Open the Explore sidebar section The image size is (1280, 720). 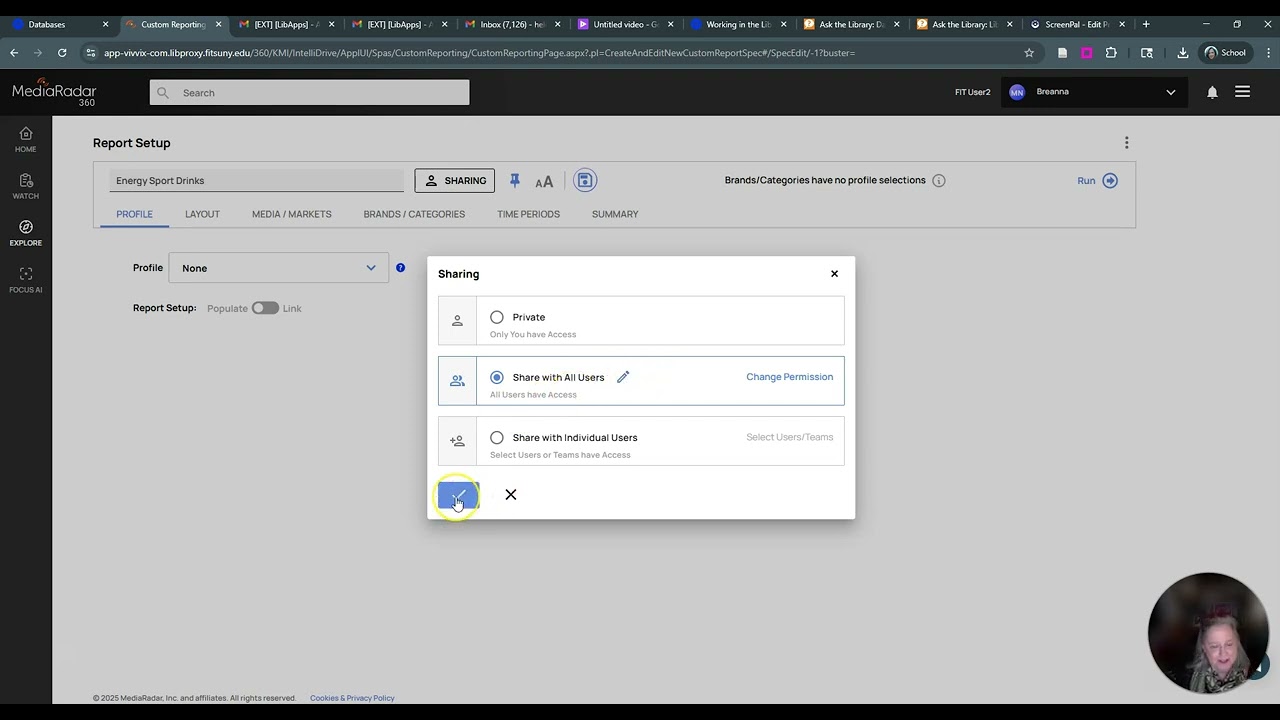(x=25, y=233)
